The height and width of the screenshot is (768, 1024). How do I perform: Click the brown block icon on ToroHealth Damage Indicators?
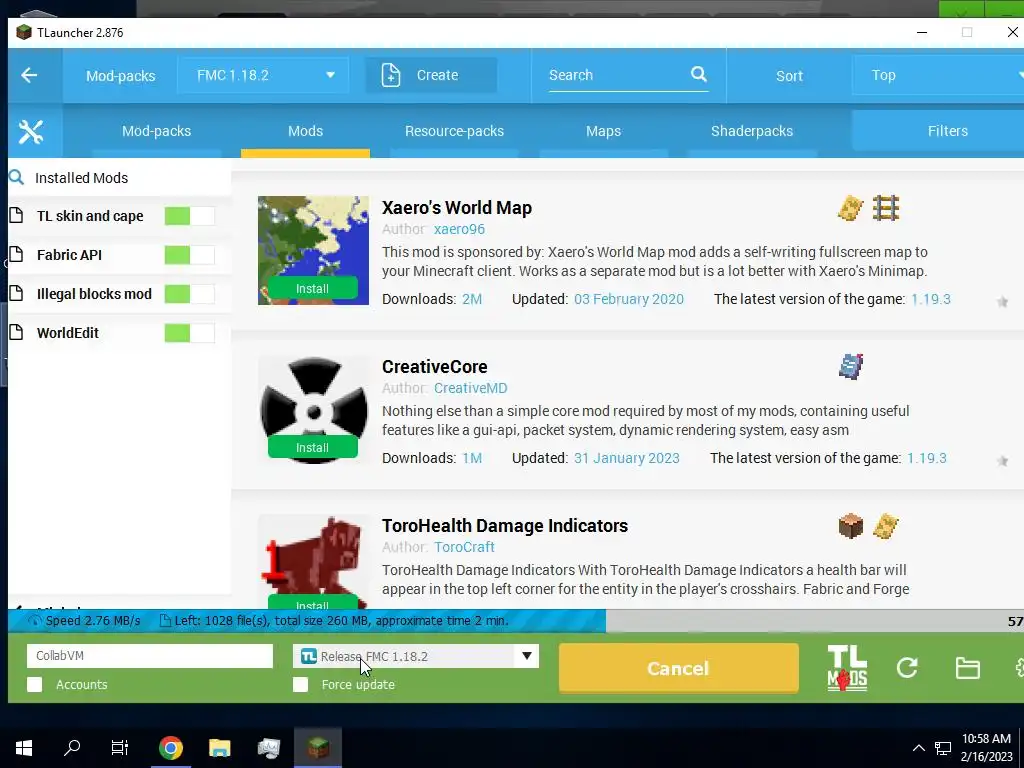click(850, 526)
